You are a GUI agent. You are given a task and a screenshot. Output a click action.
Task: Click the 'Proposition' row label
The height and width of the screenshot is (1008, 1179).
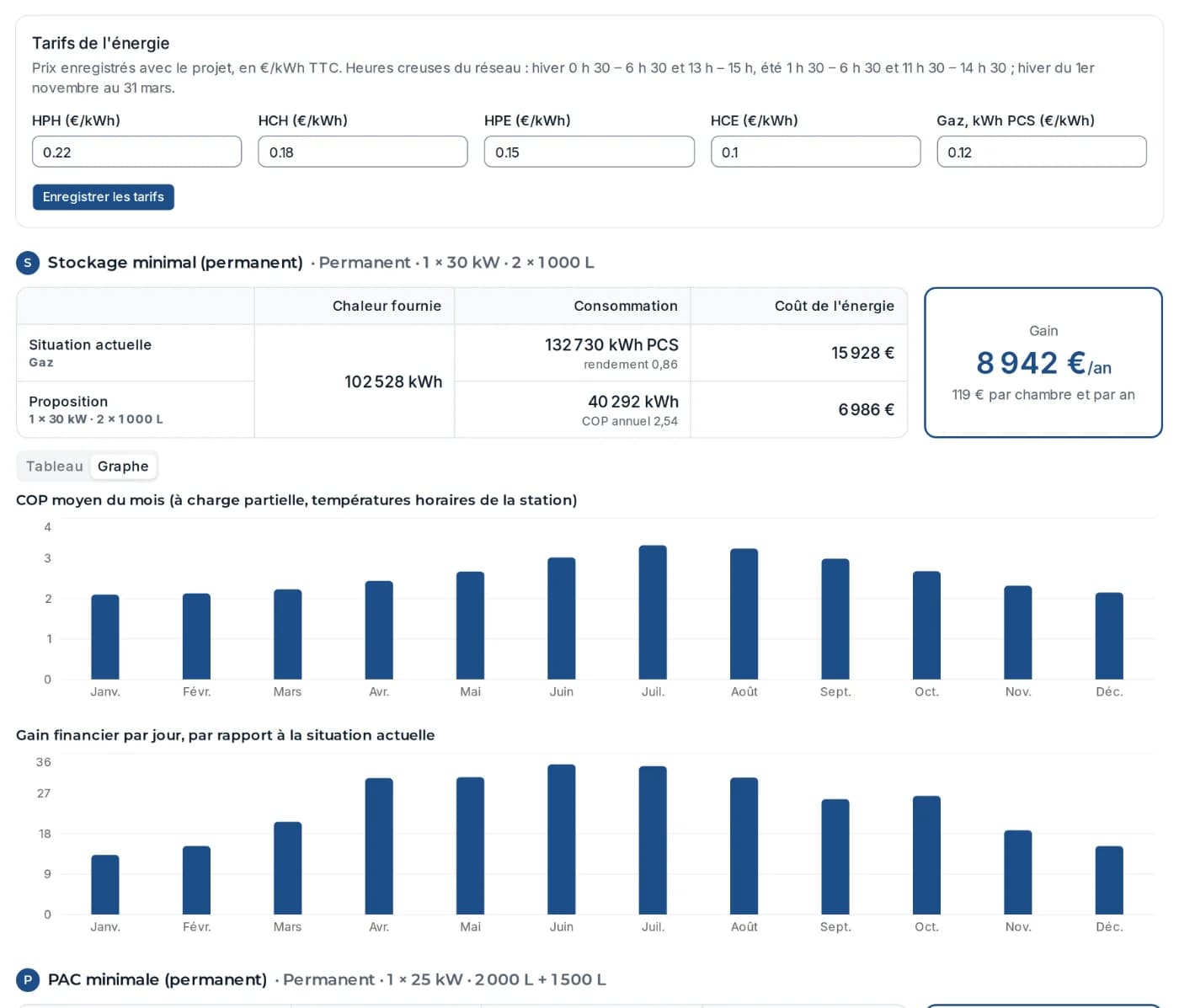tap(68, 402)
